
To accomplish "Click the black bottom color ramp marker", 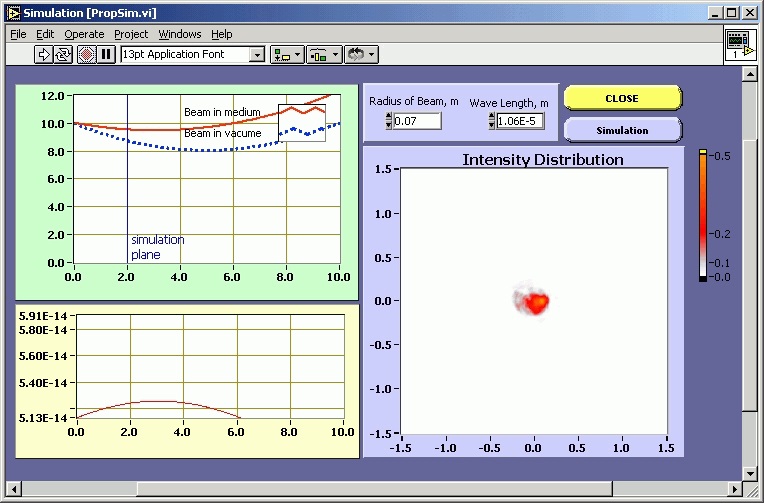I will pyautogui.click(x=703, y=279).
